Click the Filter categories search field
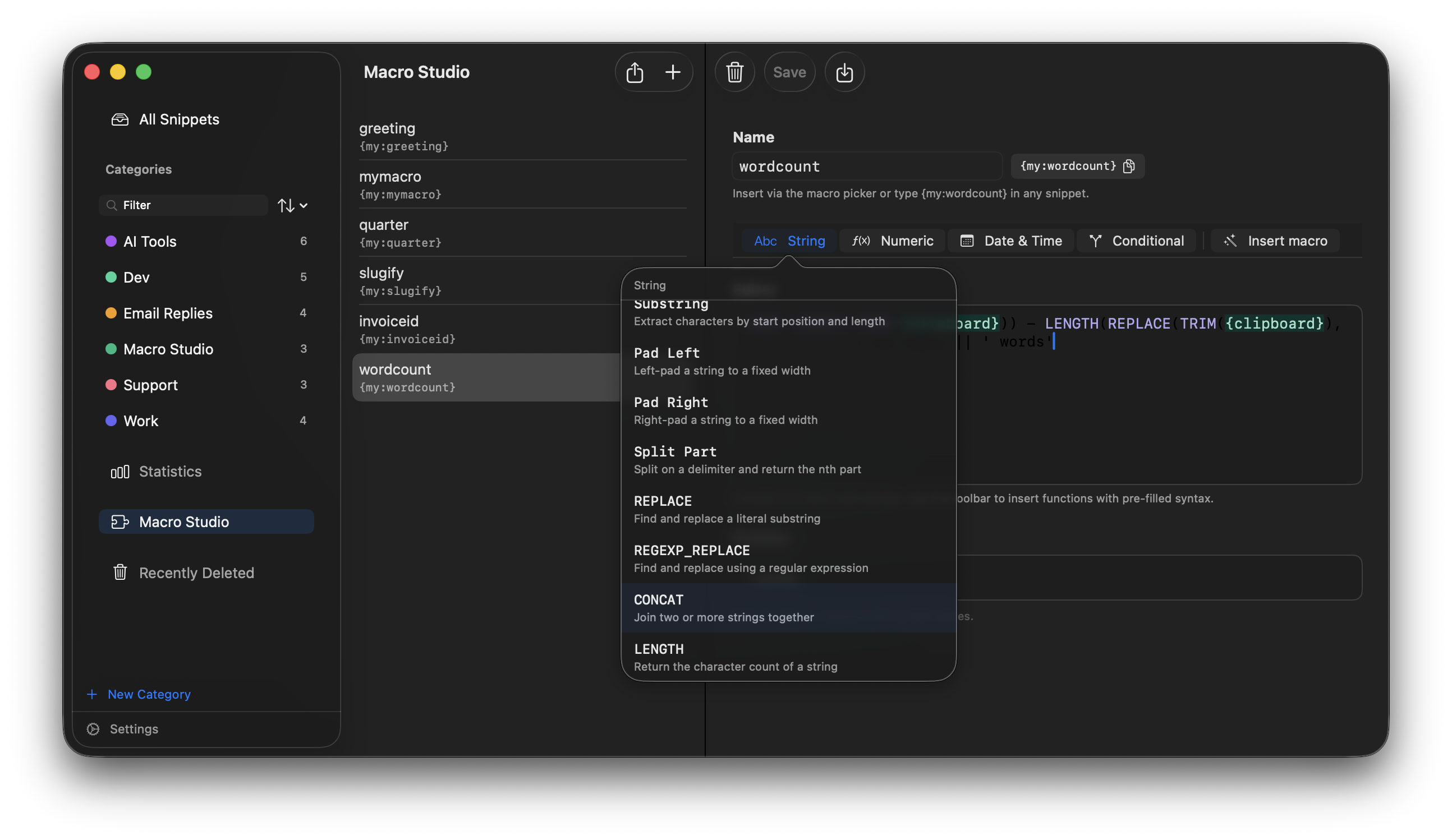 (x=183, y=205)
